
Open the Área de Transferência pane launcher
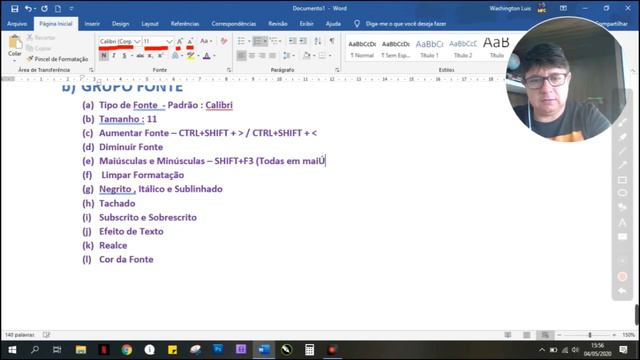(91, 70)
